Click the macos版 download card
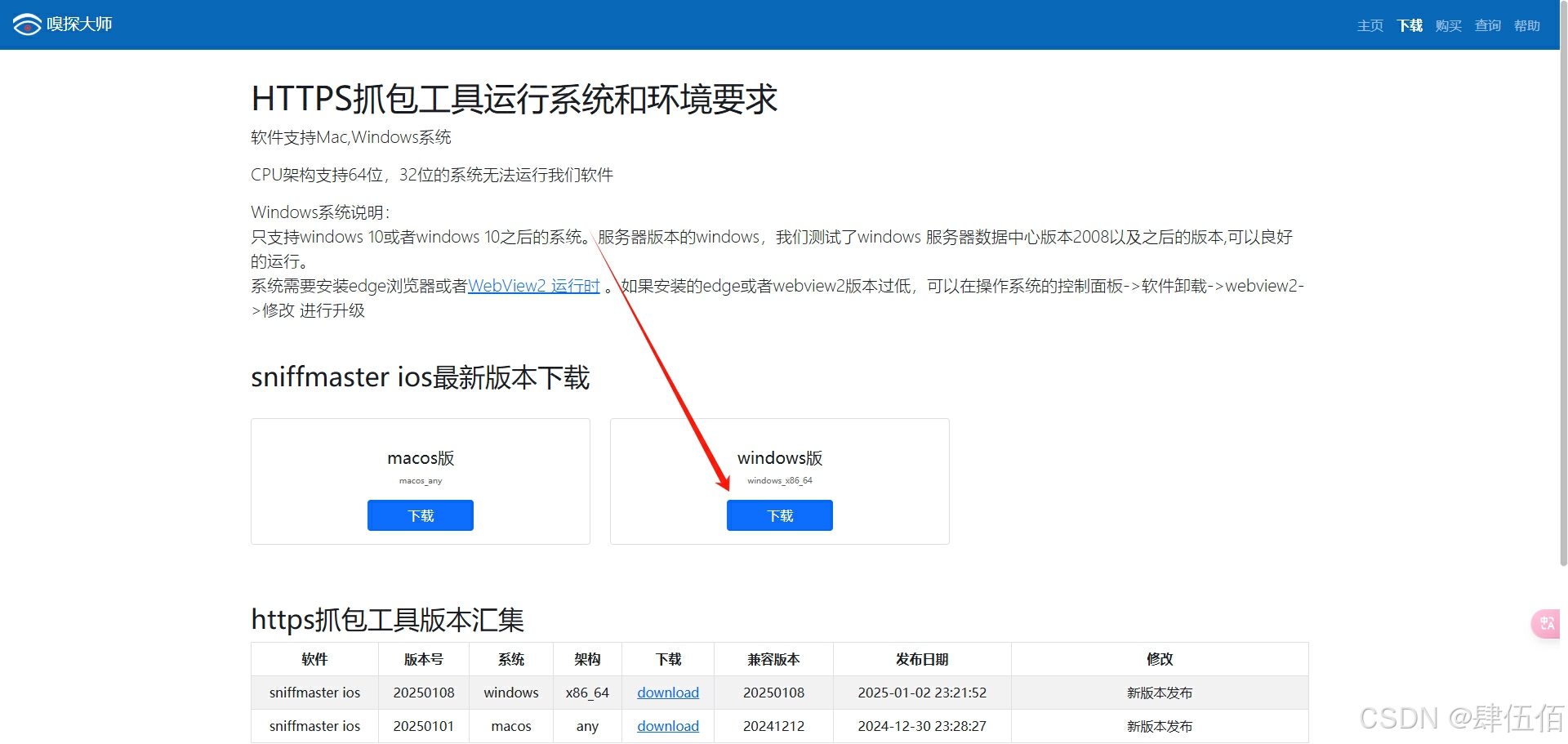 [x=420, y=457]
